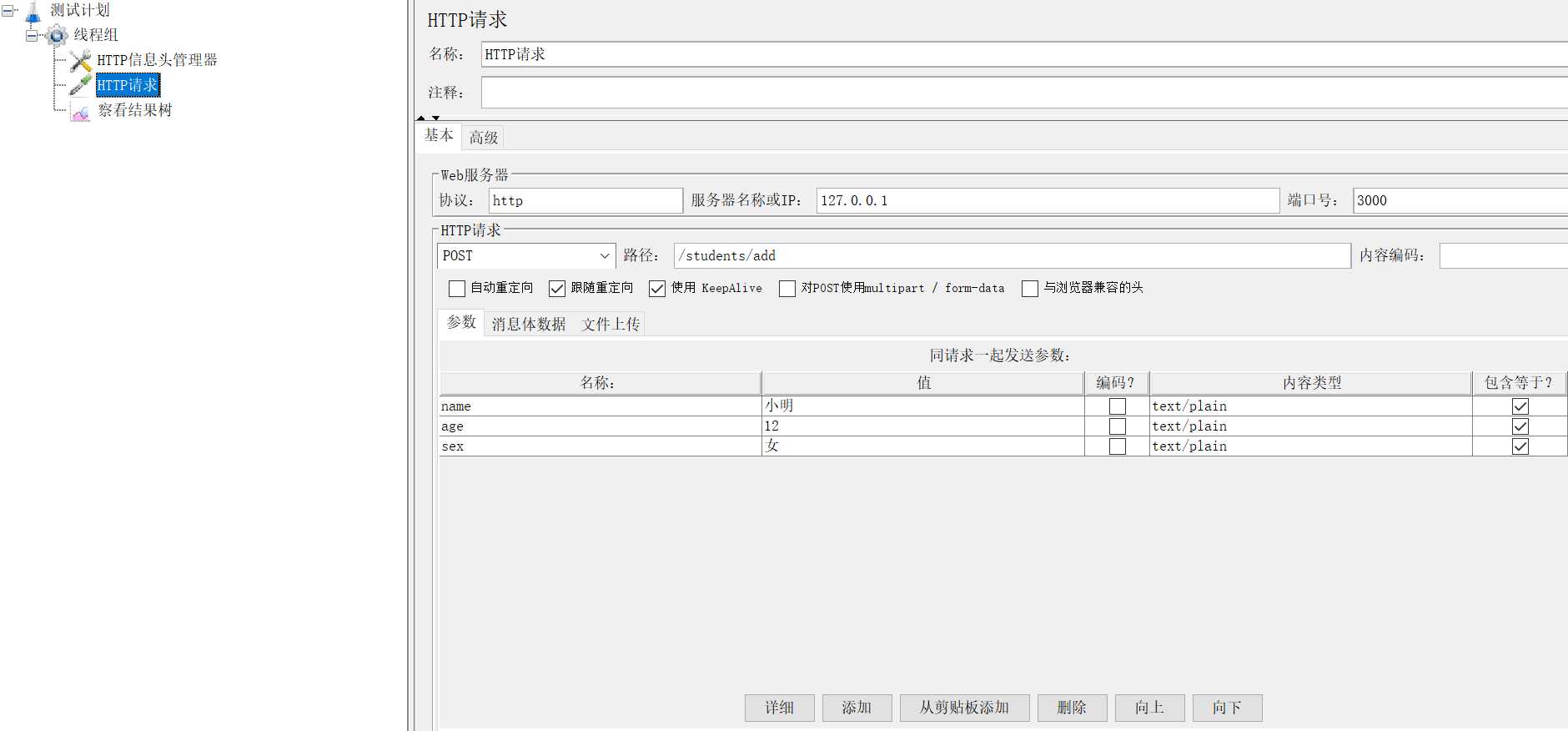Uncheck 包含等于 for age row
Viewport: 1568px width, 731px height.
(x=1520, y=426)
